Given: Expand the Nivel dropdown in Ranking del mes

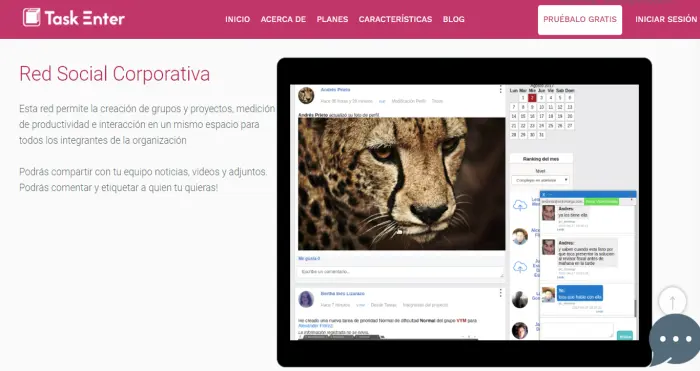Looking at the screenshot, I should pyautogui.click(x=540, y=180).
